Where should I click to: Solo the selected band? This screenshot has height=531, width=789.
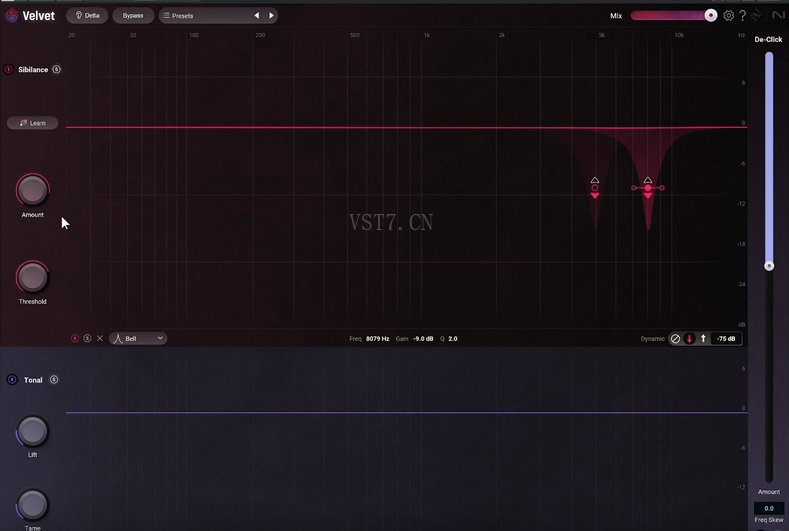pyautogui.click(x=87, y=338)
